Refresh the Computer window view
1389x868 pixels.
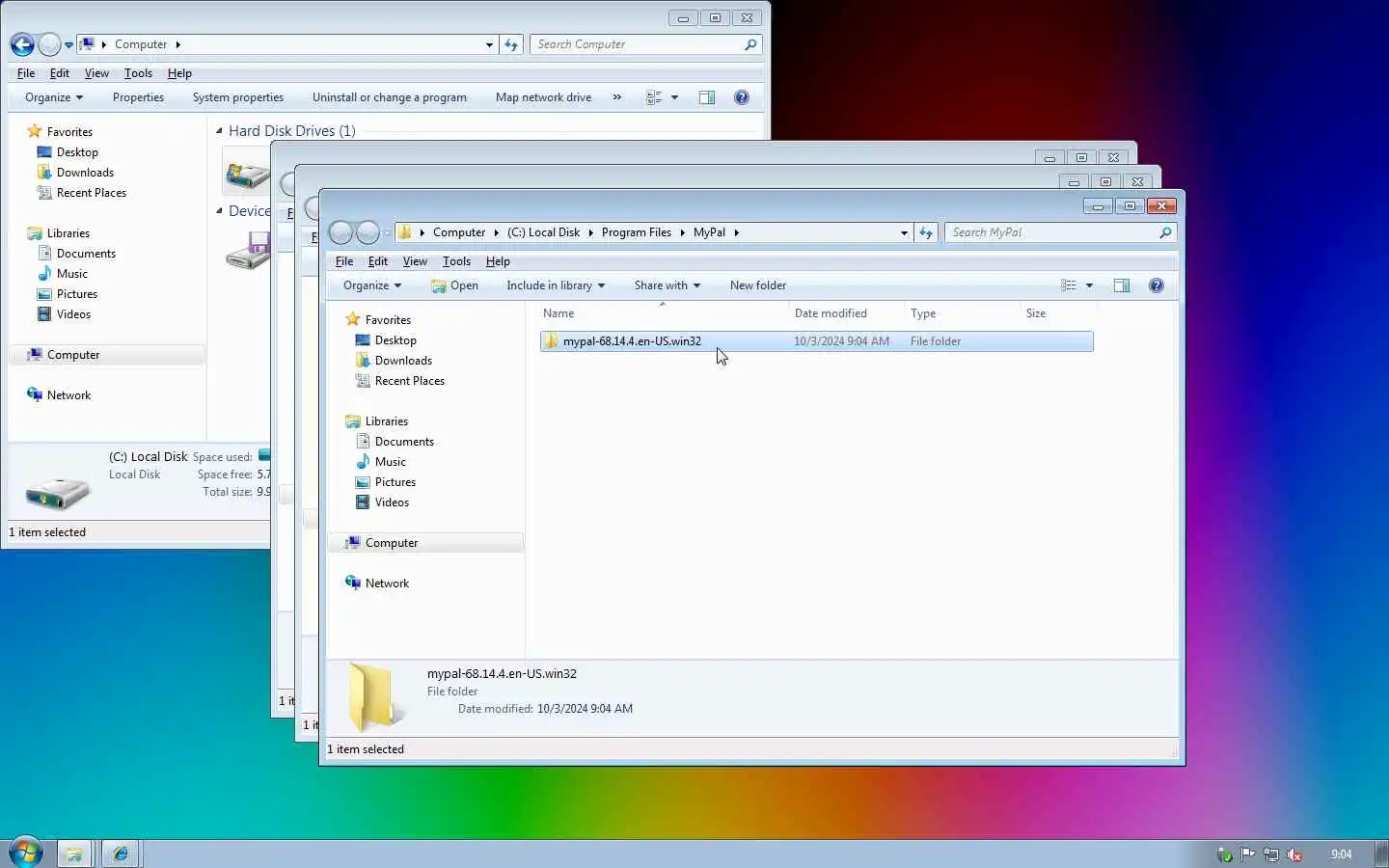(x=511, y=44)
